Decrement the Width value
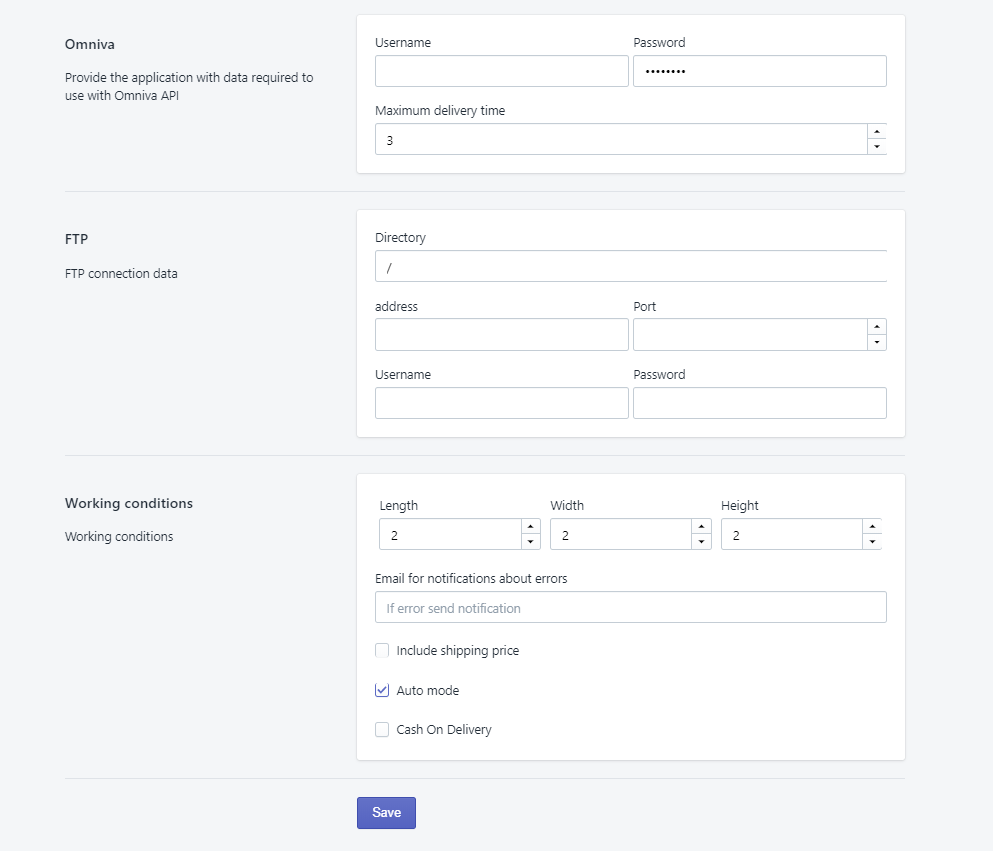 (x=702, y=542)
